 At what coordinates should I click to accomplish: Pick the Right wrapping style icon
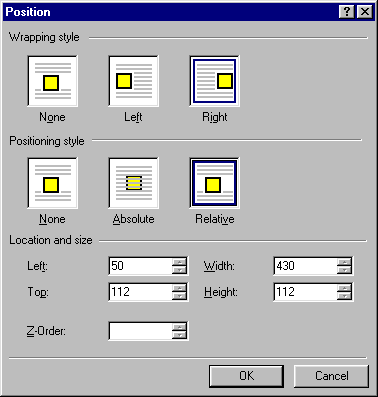(x=215, y=81)
